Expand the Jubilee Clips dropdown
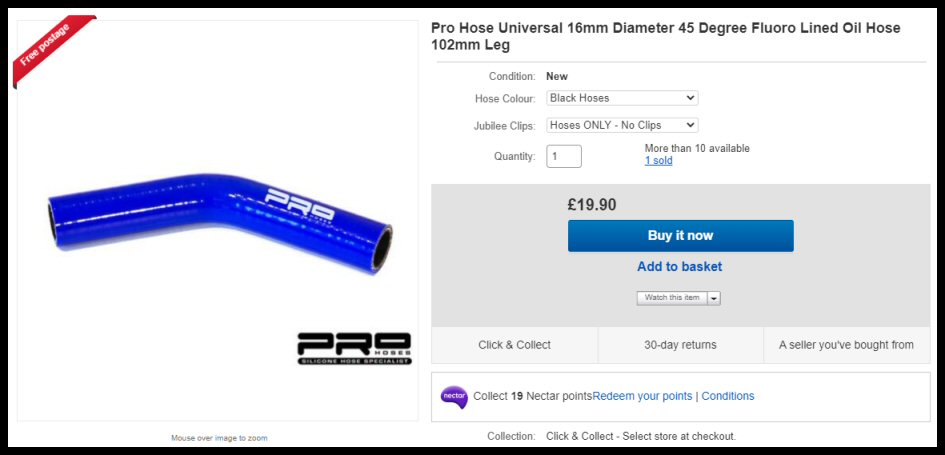The height and width of the screenshot is (455, 945). (622, 125)
